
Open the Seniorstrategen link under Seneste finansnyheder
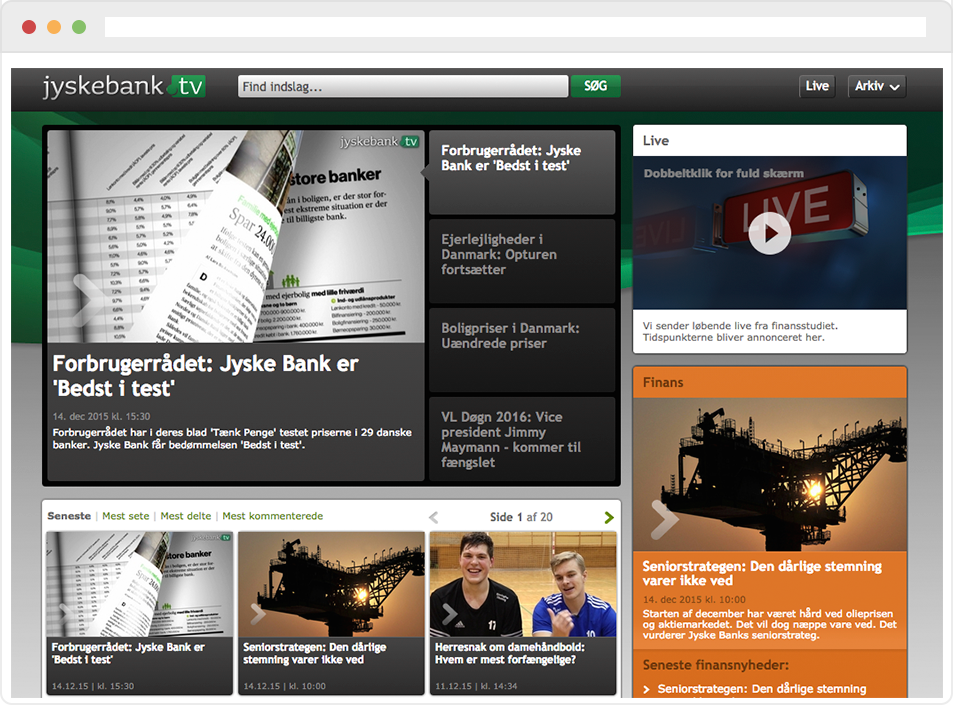tap(761, 689)
